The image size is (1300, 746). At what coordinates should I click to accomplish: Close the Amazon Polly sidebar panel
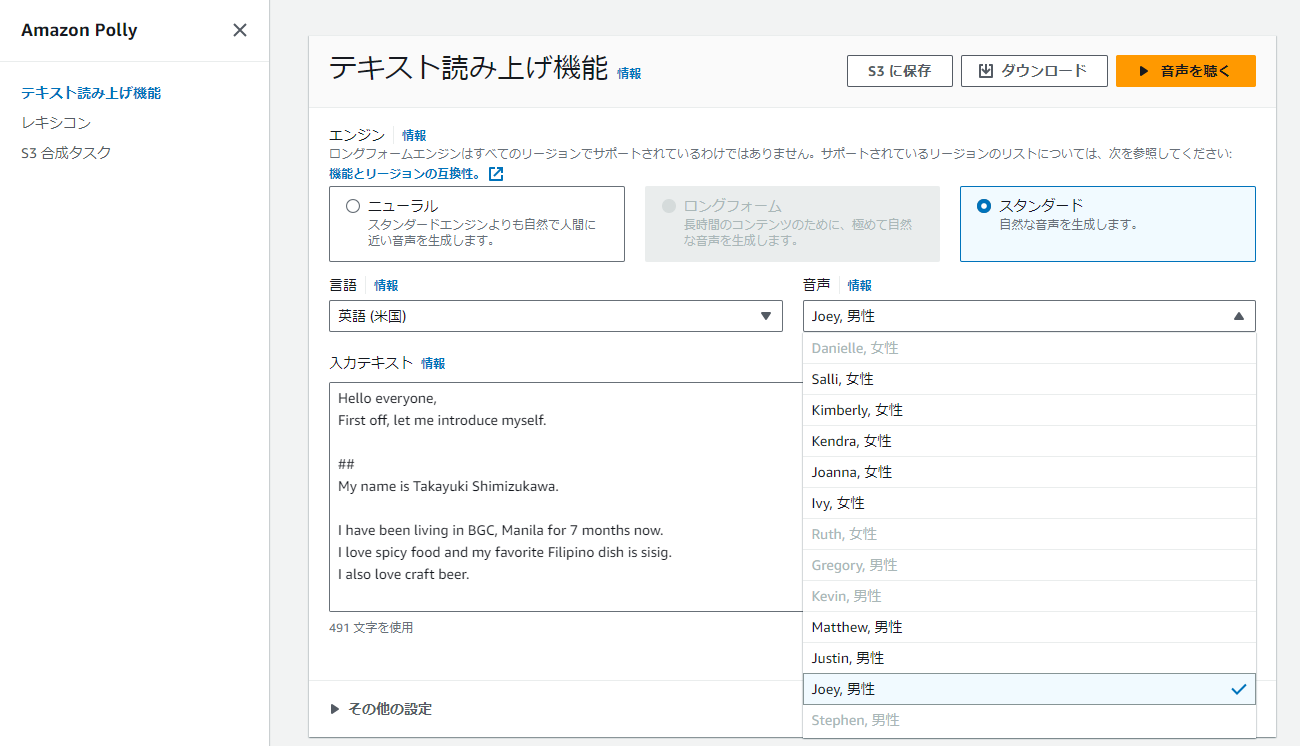click(240, 30)
